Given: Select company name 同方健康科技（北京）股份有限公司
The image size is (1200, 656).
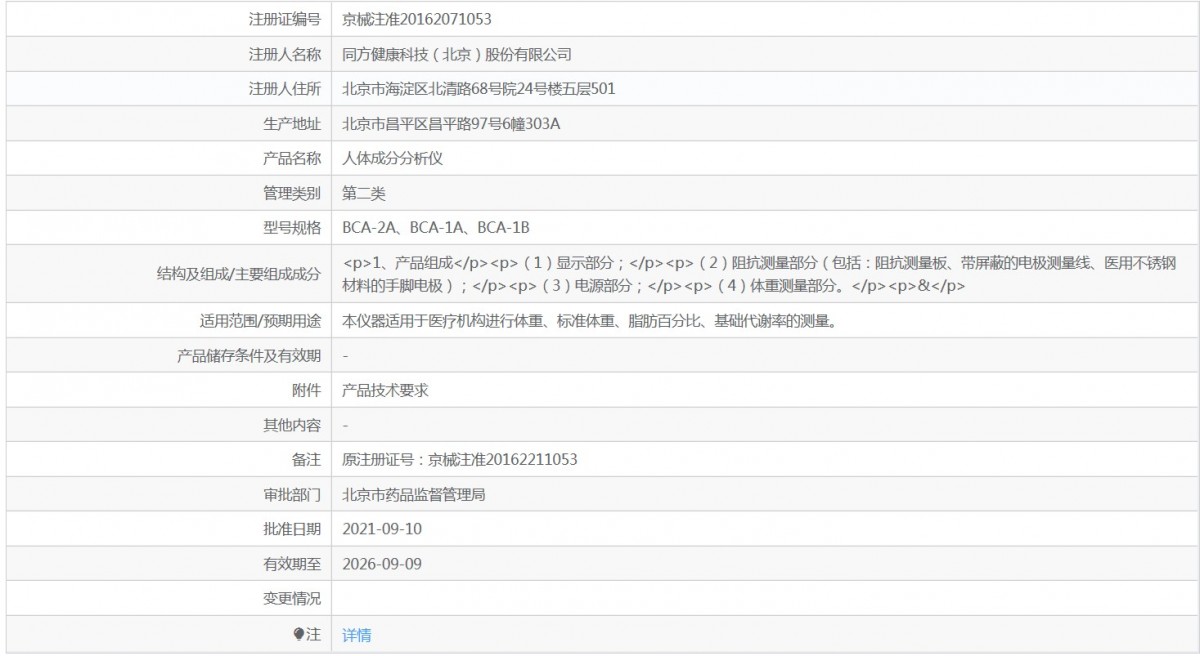Looking at the screenshot, I should (x=457, y=54).
